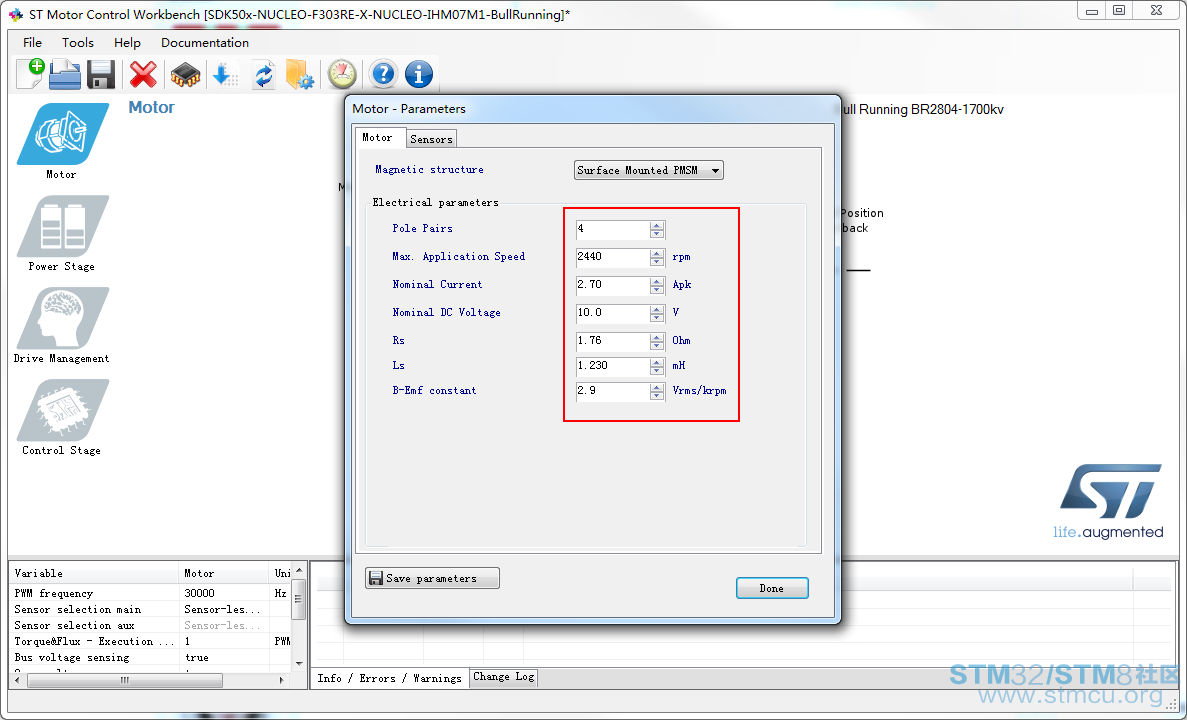Image resolution: width=1187 pixels, height=720 pixels.
Task: Decrease Max. Application Speed with down arrow
Action: (657, 262)
